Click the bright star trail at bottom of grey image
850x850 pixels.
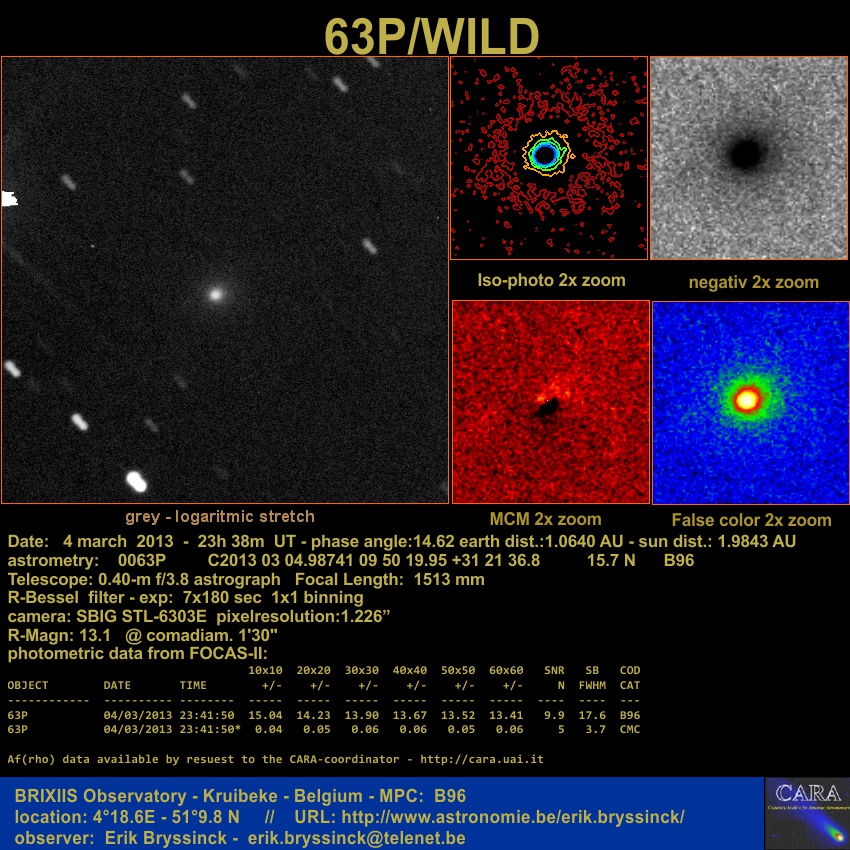click(137, 482)
